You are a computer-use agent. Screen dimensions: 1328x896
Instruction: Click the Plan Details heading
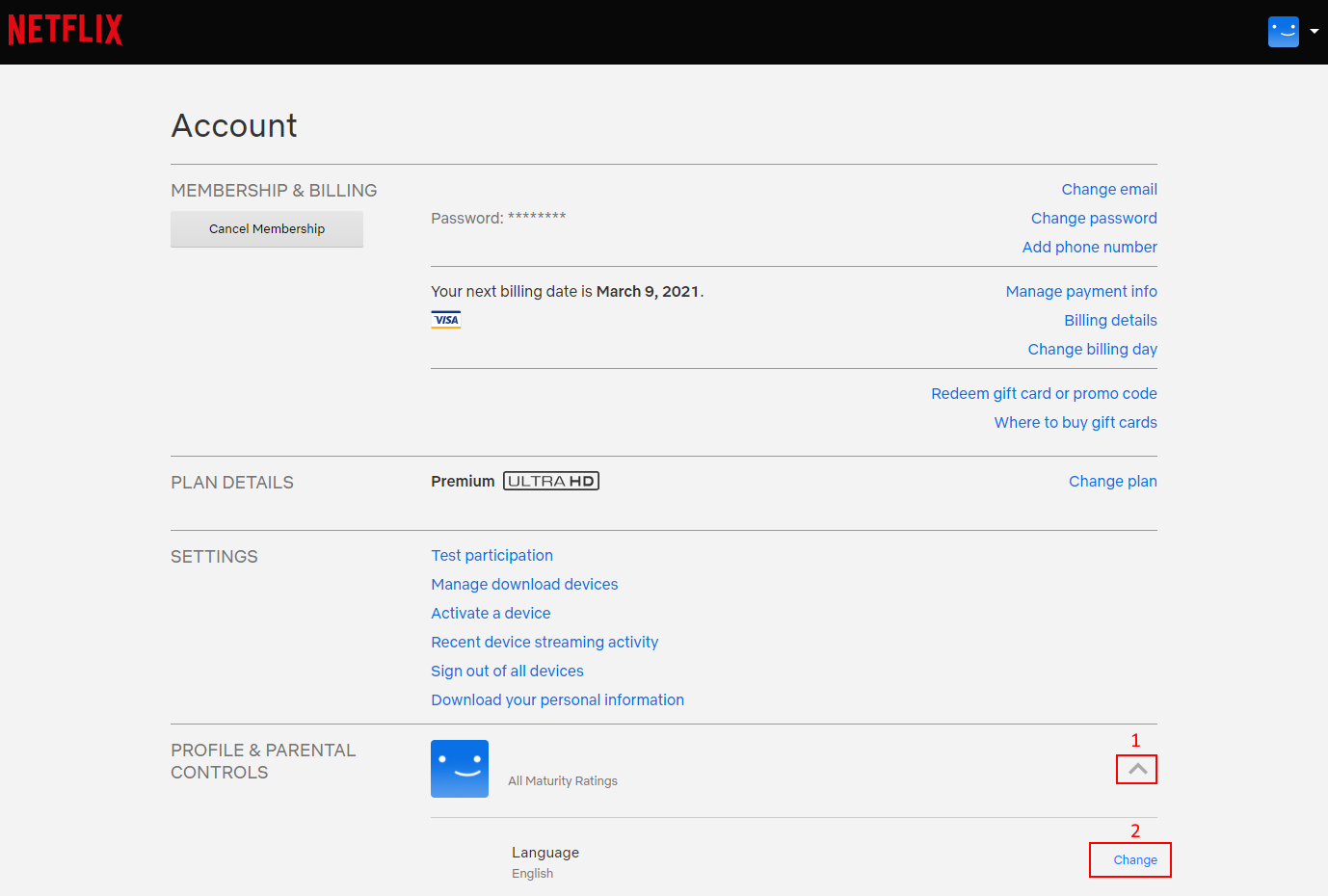pos(232,483)
